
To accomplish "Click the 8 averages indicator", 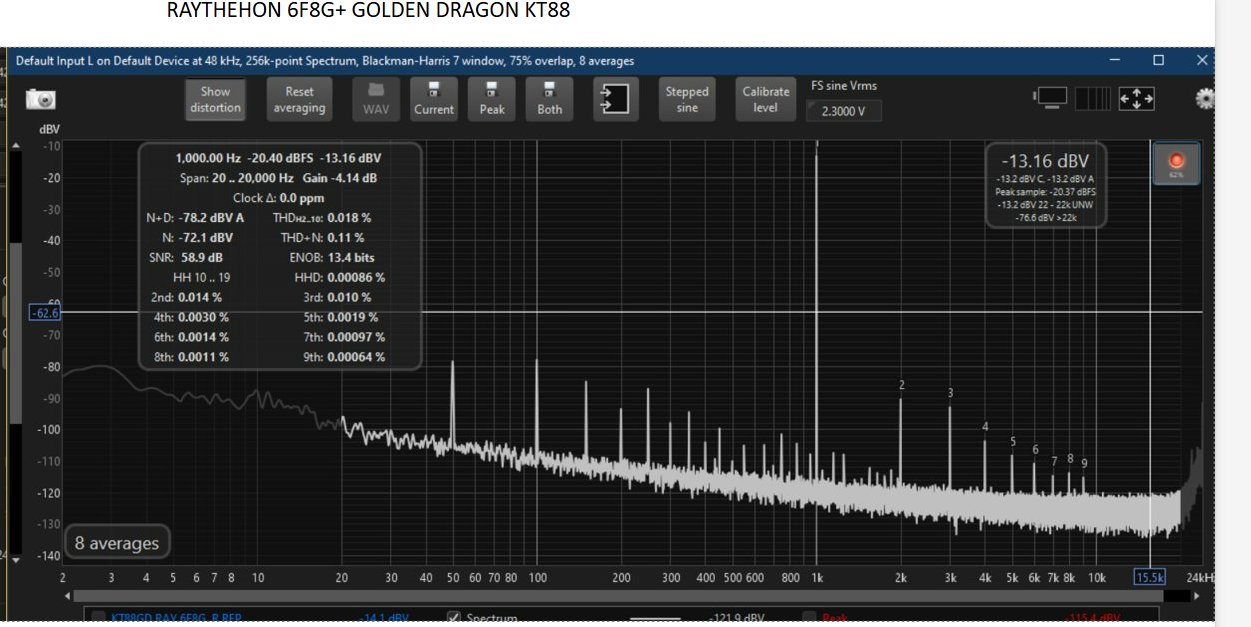I will (117, 543).
